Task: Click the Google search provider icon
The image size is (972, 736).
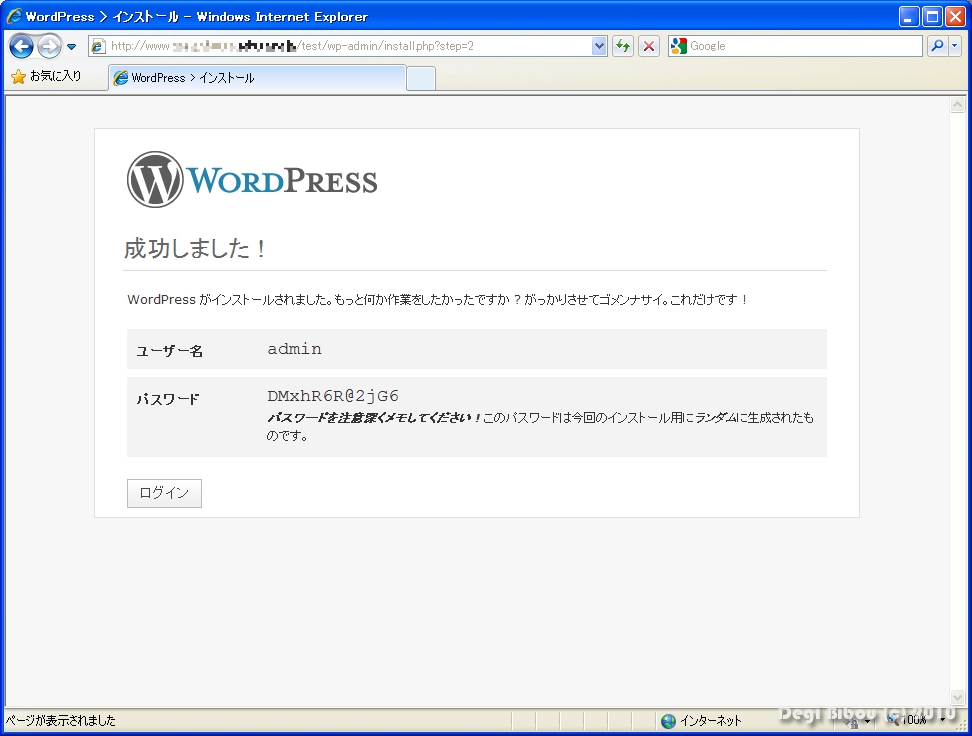Action: click(679, 46)
